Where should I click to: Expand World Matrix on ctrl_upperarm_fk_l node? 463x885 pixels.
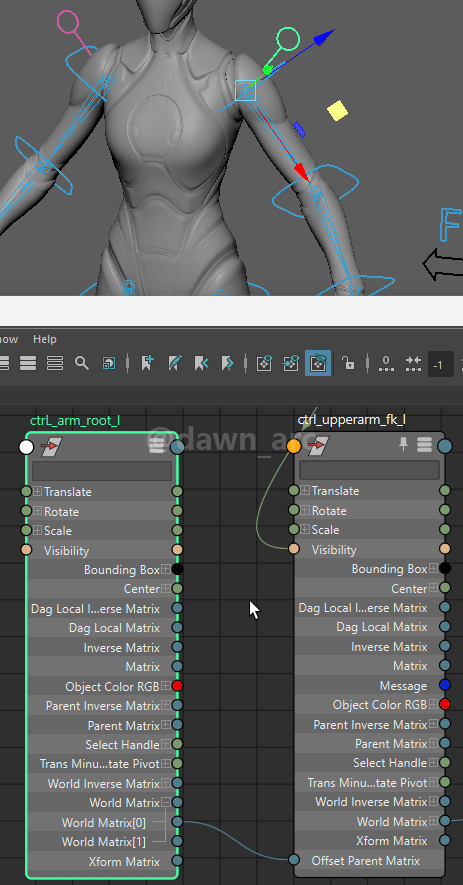(x=434, y=821)
